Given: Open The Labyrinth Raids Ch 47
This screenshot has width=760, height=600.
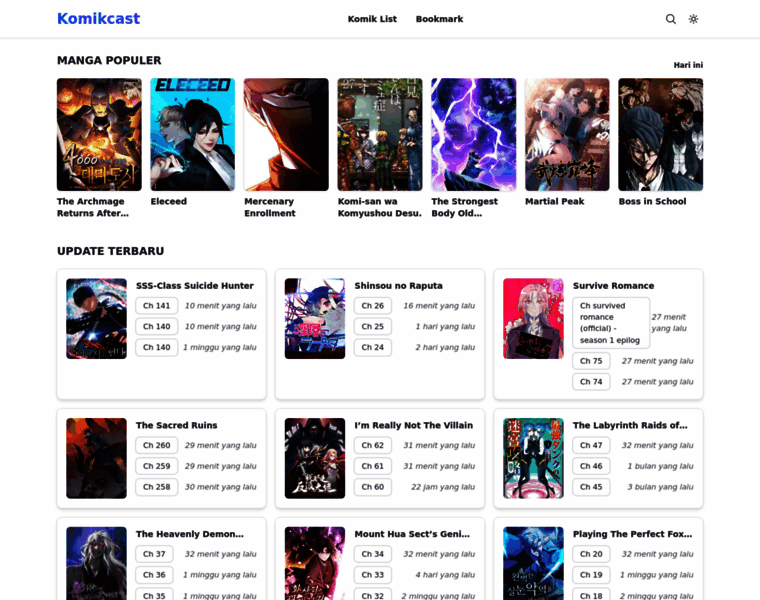Looking at the screenshot, I should tap(591, 445).
